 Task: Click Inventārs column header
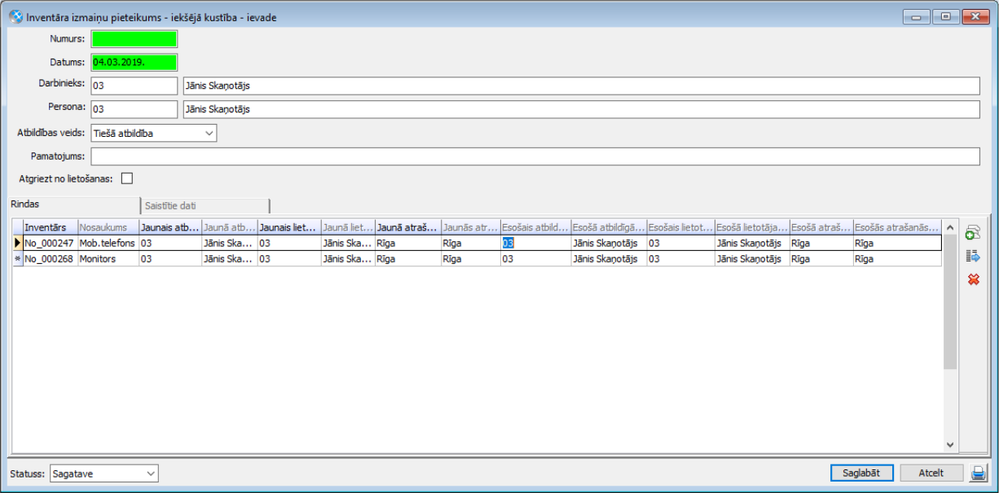pyautogui.click(x=50, y=227)
